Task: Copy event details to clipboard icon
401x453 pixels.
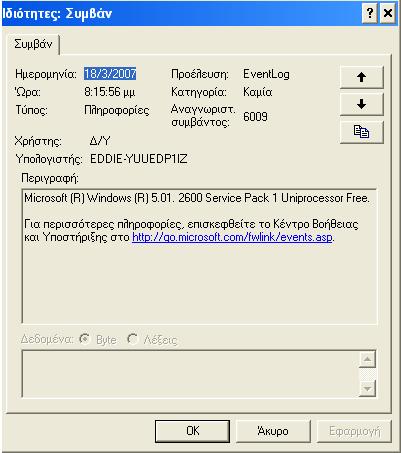Action: pyautogui.click(x=362, y=132)
